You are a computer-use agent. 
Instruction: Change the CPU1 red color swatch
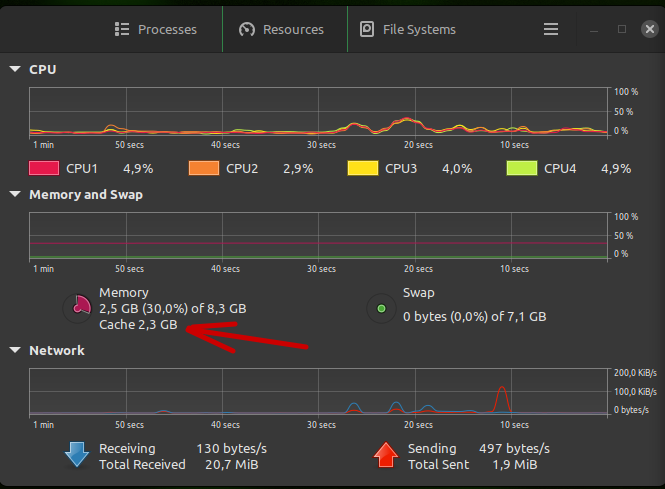click(44, 168)
